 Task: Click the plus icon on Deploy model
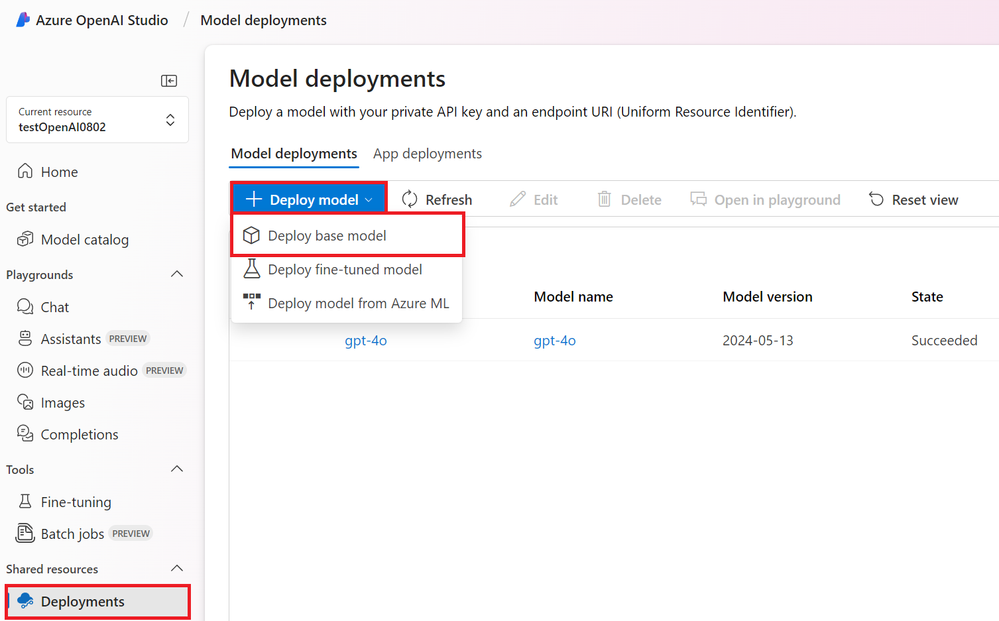[x=254, y=199]
